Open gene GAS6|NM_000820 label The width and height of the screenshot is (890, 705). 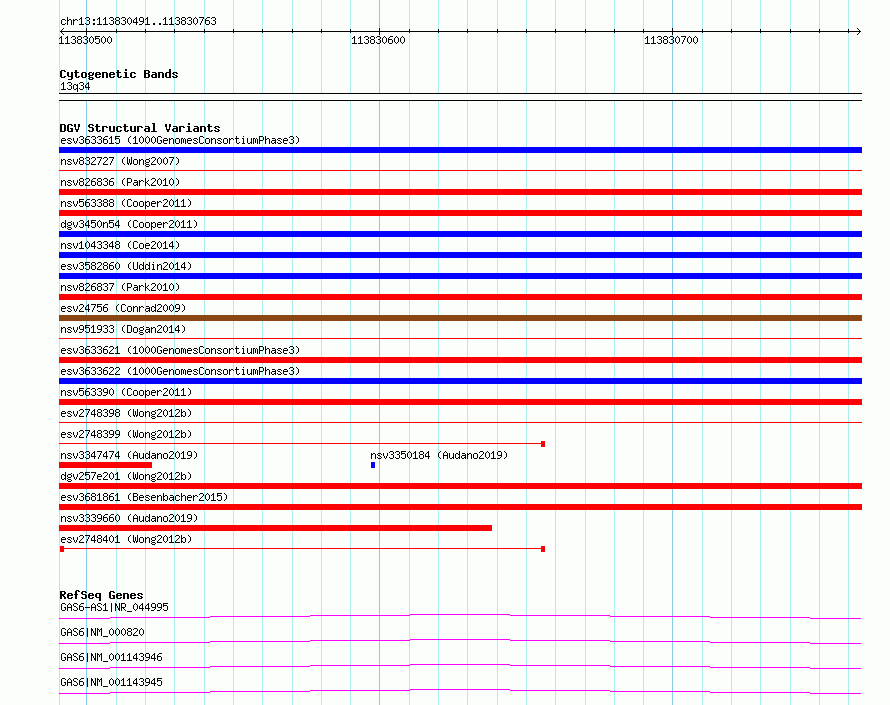click(102, 632)
